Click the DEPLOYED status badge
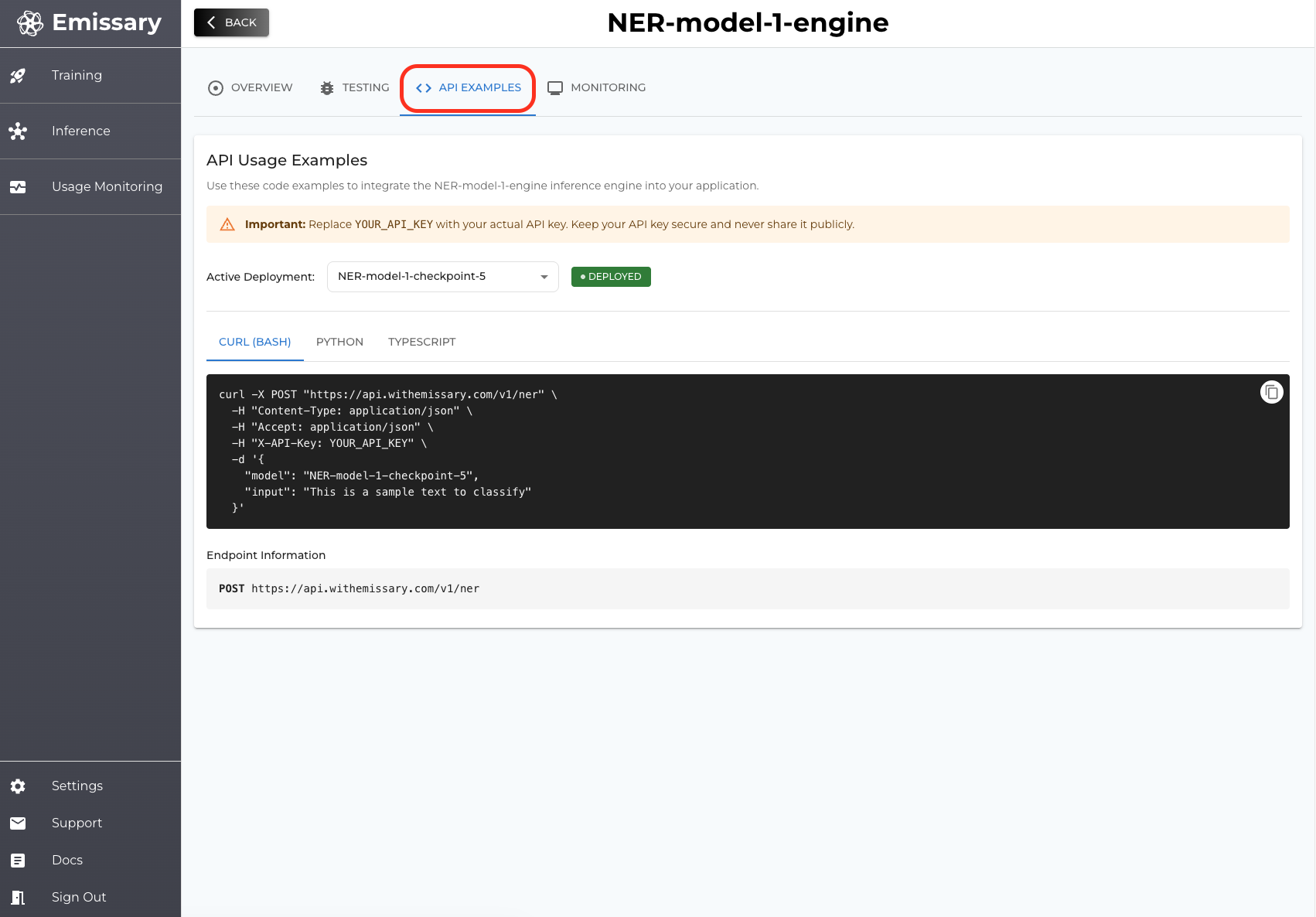This screenshot has height=917, width=1316. pyautogui.click(x=610, y=276)
